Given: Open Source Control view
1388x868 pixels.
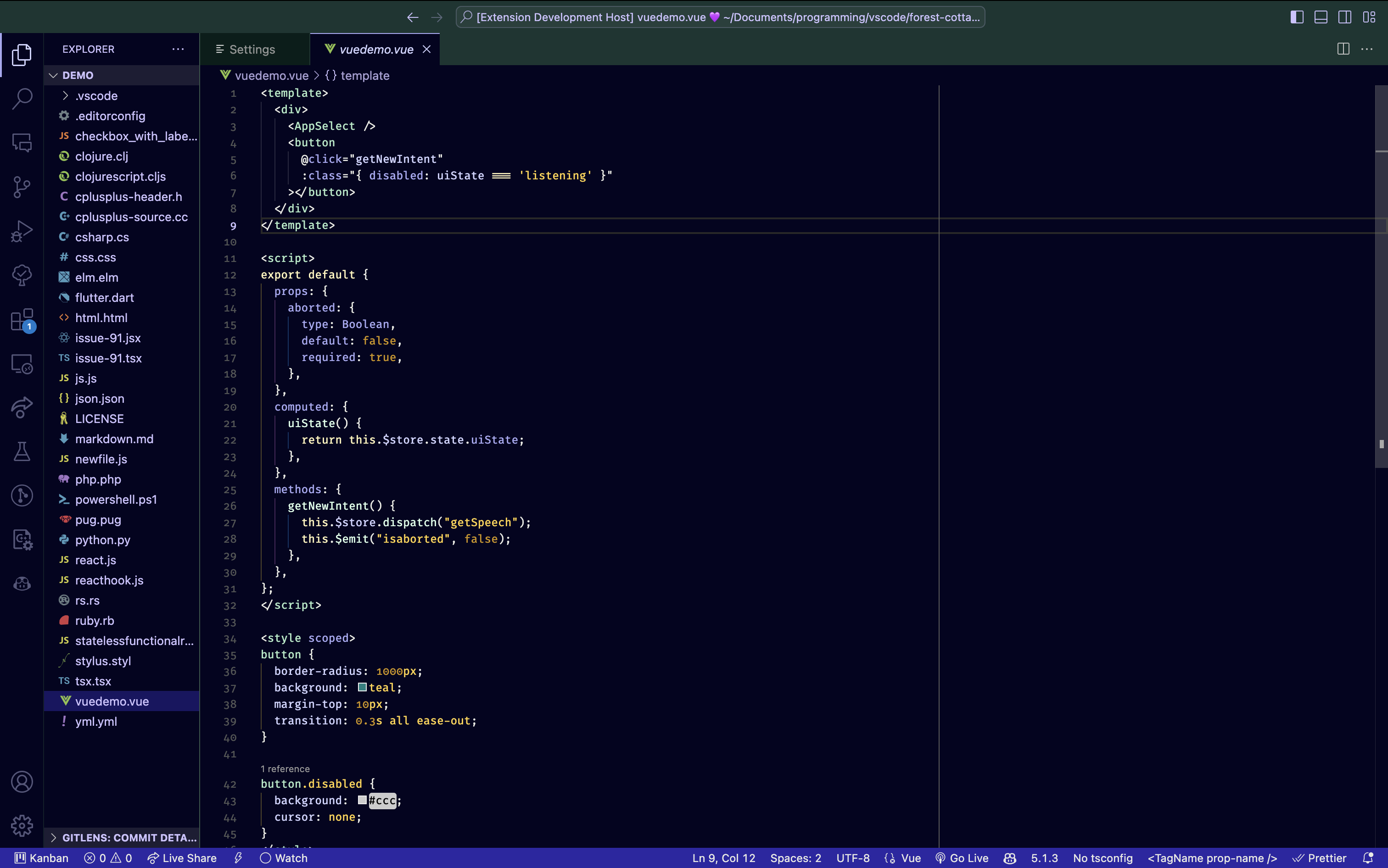Looking at the screenshot, I should [22, 187].
